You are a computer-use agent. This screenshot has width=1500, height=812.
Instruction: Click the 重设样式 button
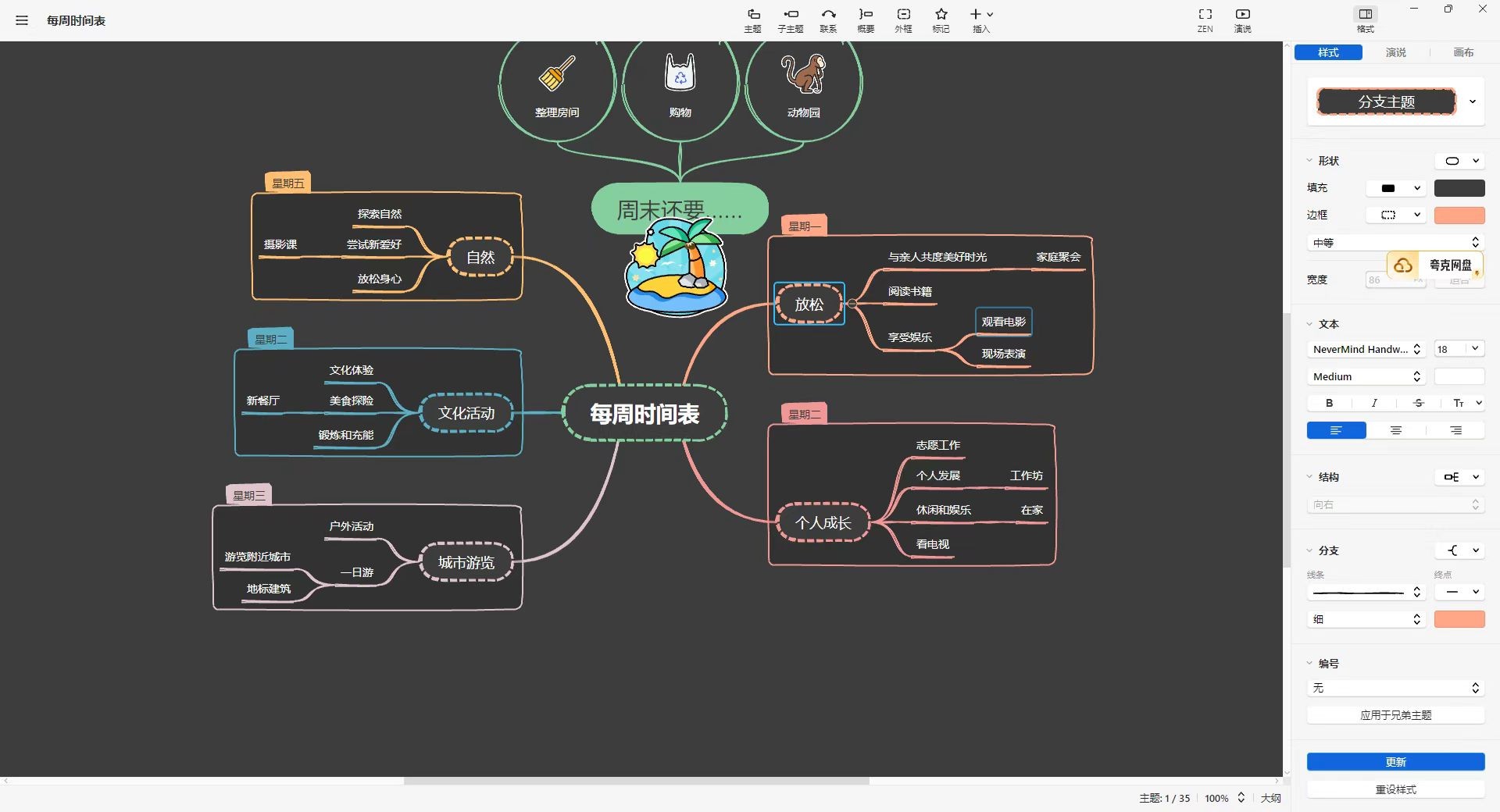tap(1395, 789)
